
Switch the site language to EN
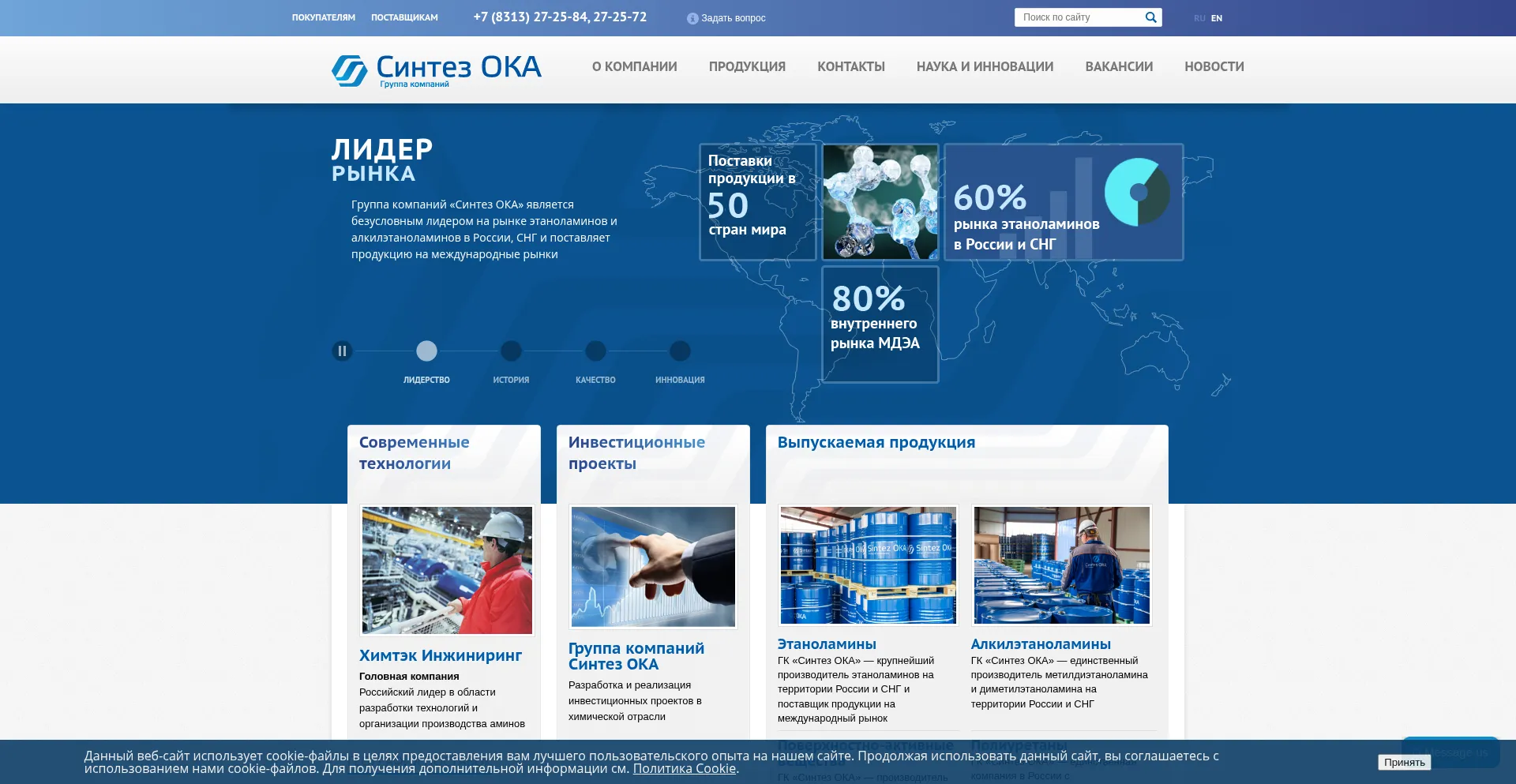point(1217,17)
